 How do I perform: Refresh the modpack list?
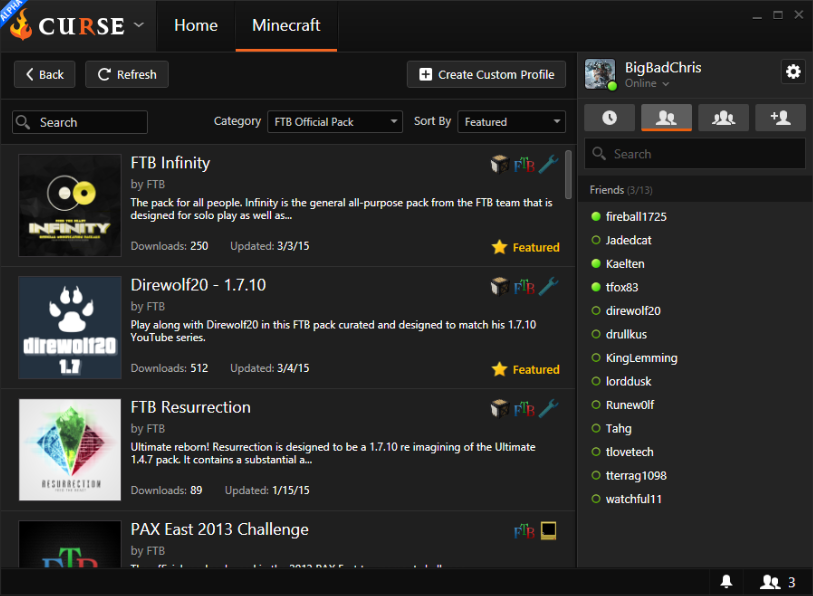click(127, 74)
